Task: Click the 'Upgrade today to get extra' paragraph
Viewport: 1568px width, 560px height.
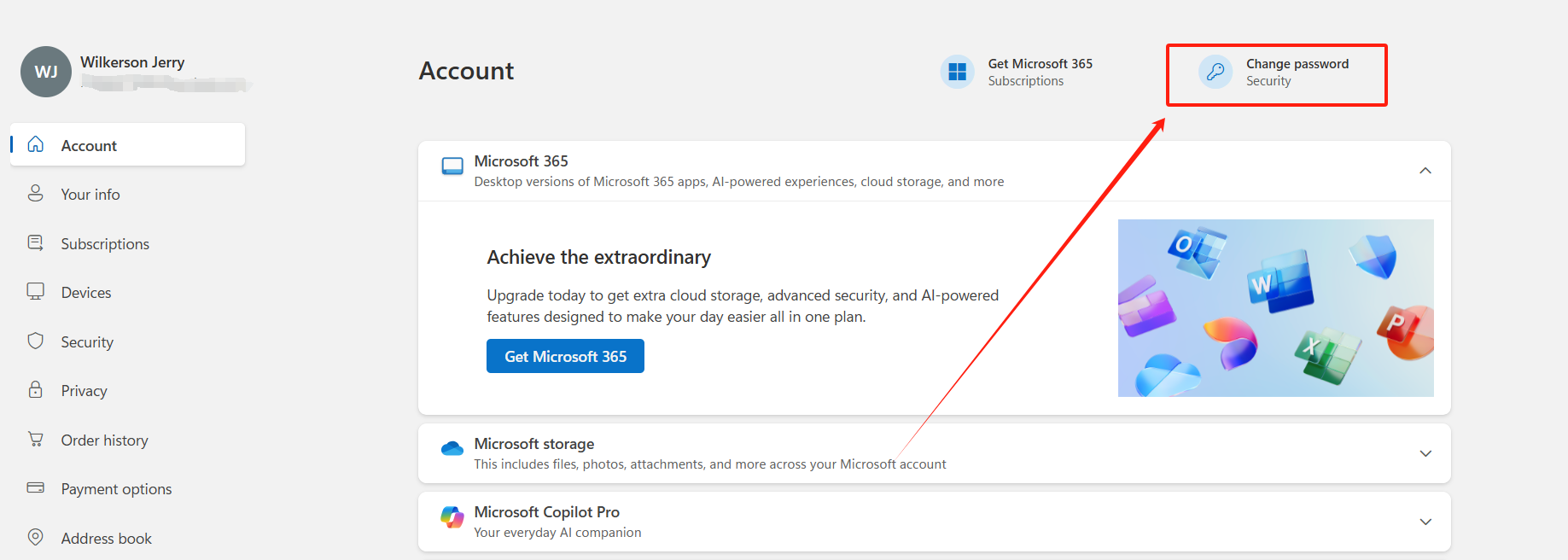Action: click(x=743, y=306)
